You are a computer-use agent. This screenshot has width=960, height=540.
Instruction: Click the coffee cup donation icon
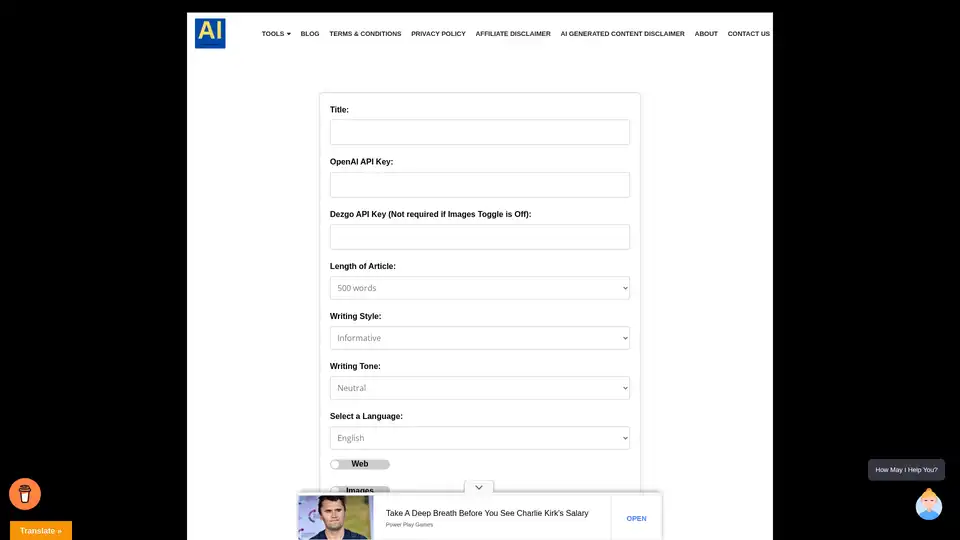(25, 493)
